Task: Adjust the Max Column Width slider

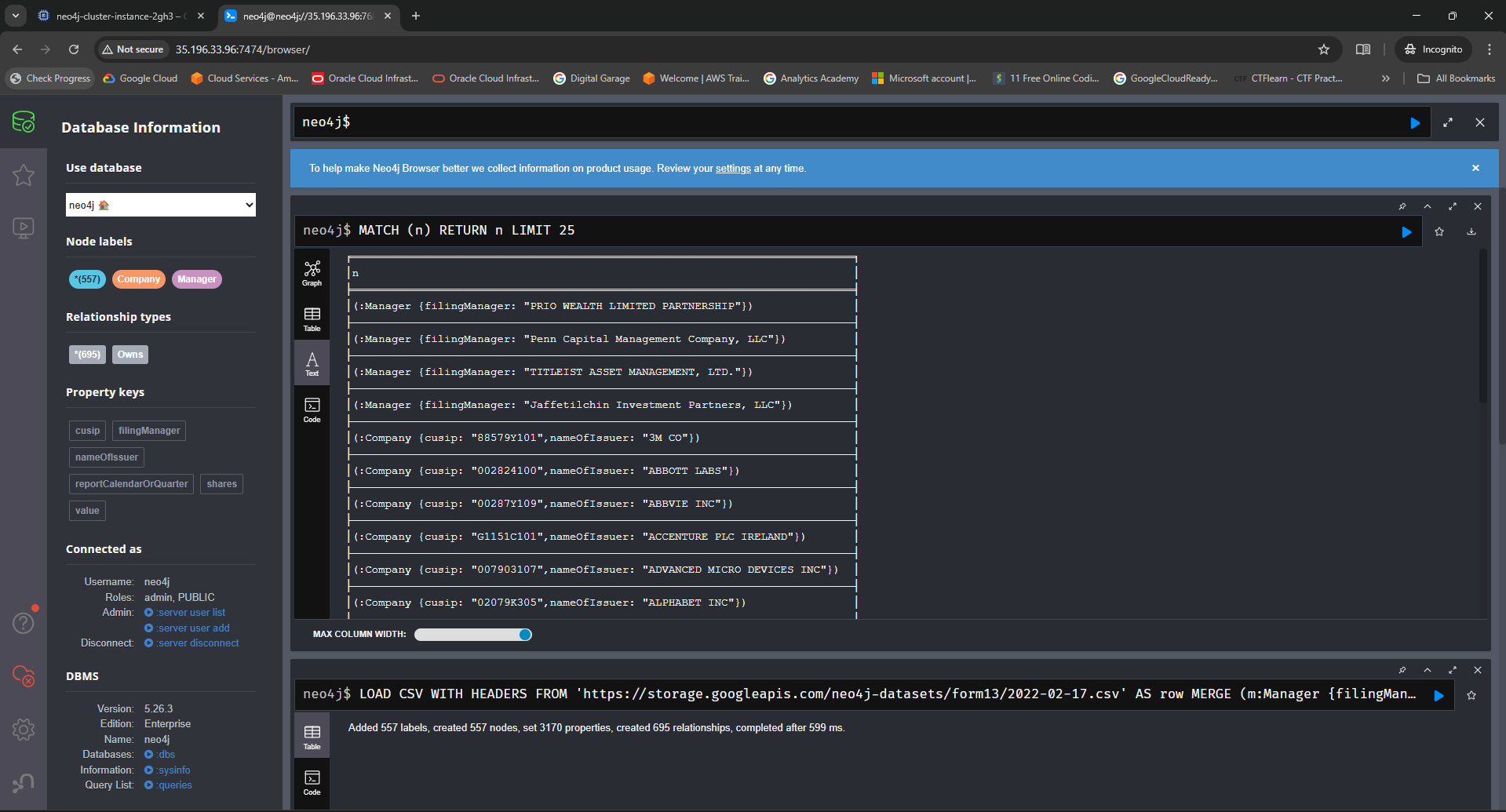Action: click(473, 635)
